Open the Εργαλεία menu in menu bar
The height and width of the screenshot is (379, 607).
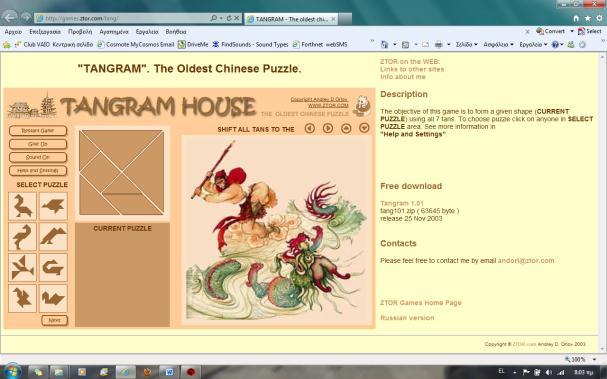147,32
